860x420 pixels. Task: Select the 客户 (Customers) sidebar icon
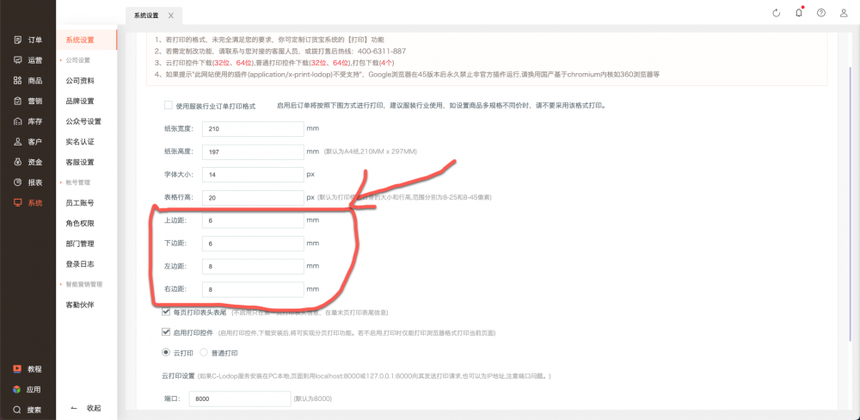coord(18,142)
